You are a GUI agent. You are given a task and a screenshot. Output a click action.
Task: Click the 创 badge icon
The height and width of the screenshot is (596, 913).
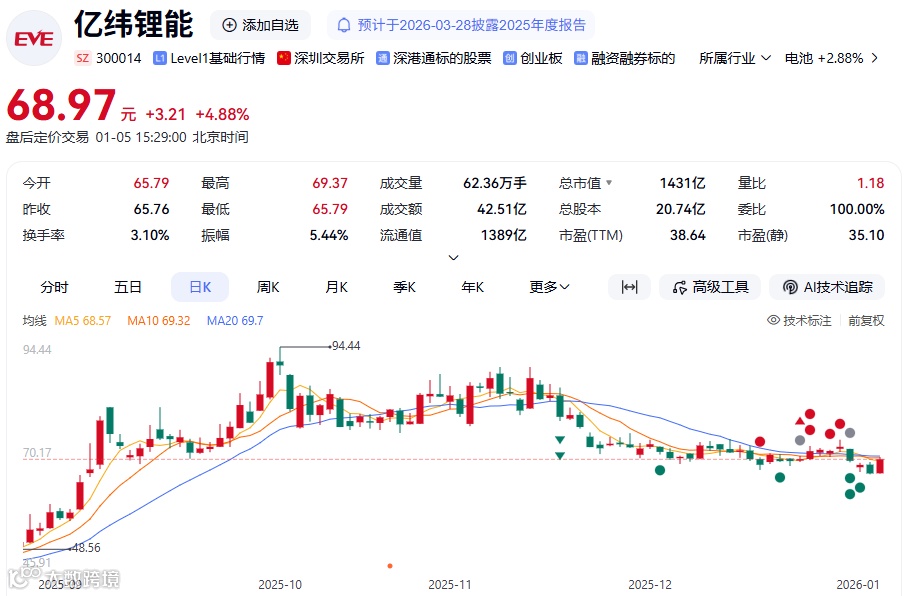[x=509, y=58]
